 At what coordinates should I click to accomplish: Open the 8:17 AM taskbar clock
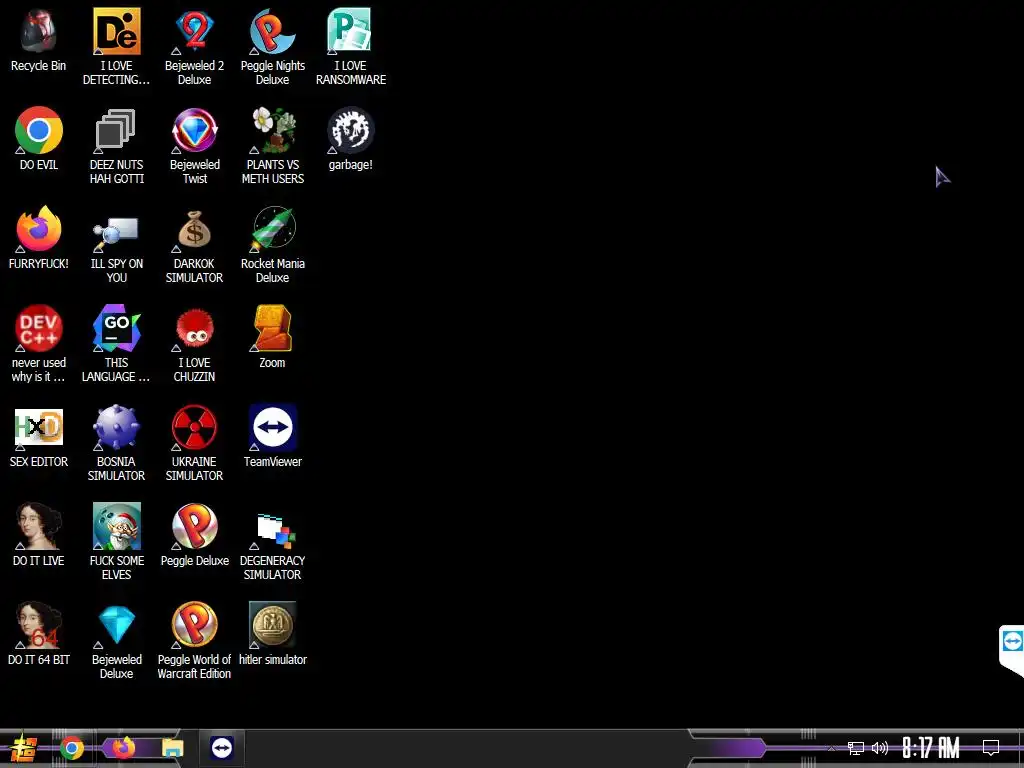931,748
